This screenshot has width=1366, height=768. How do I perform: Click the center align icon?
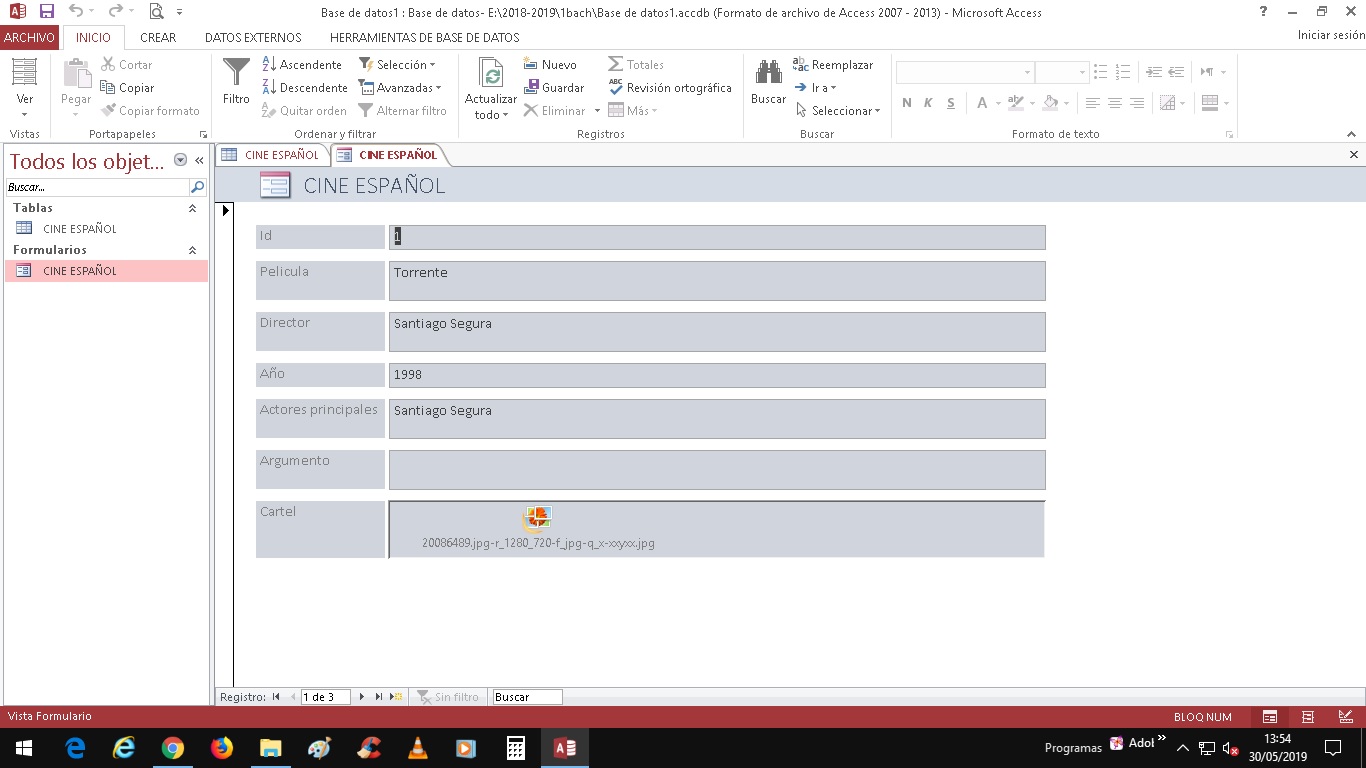(x=1114, y=103)
